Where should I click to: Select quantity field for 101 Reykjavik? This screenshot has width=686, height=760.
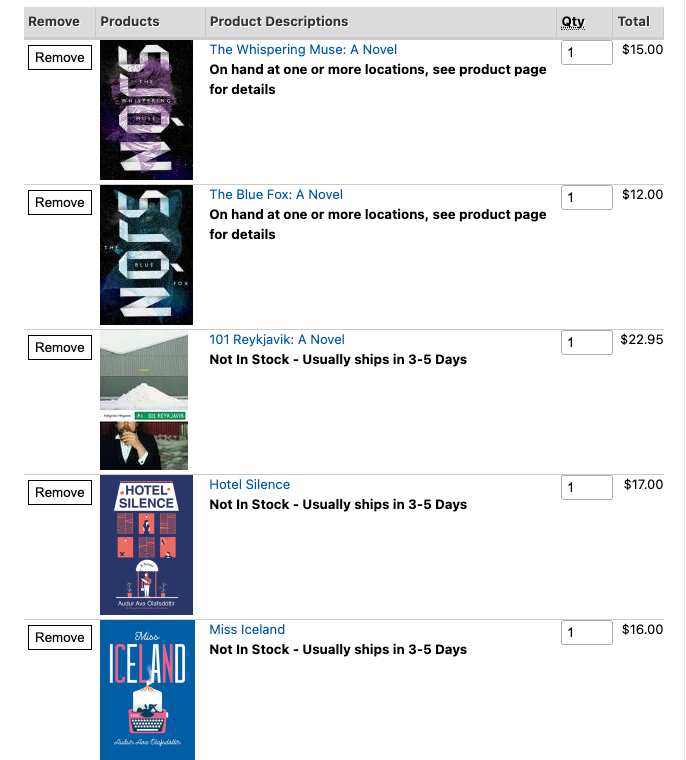click(x=586, y=342)
